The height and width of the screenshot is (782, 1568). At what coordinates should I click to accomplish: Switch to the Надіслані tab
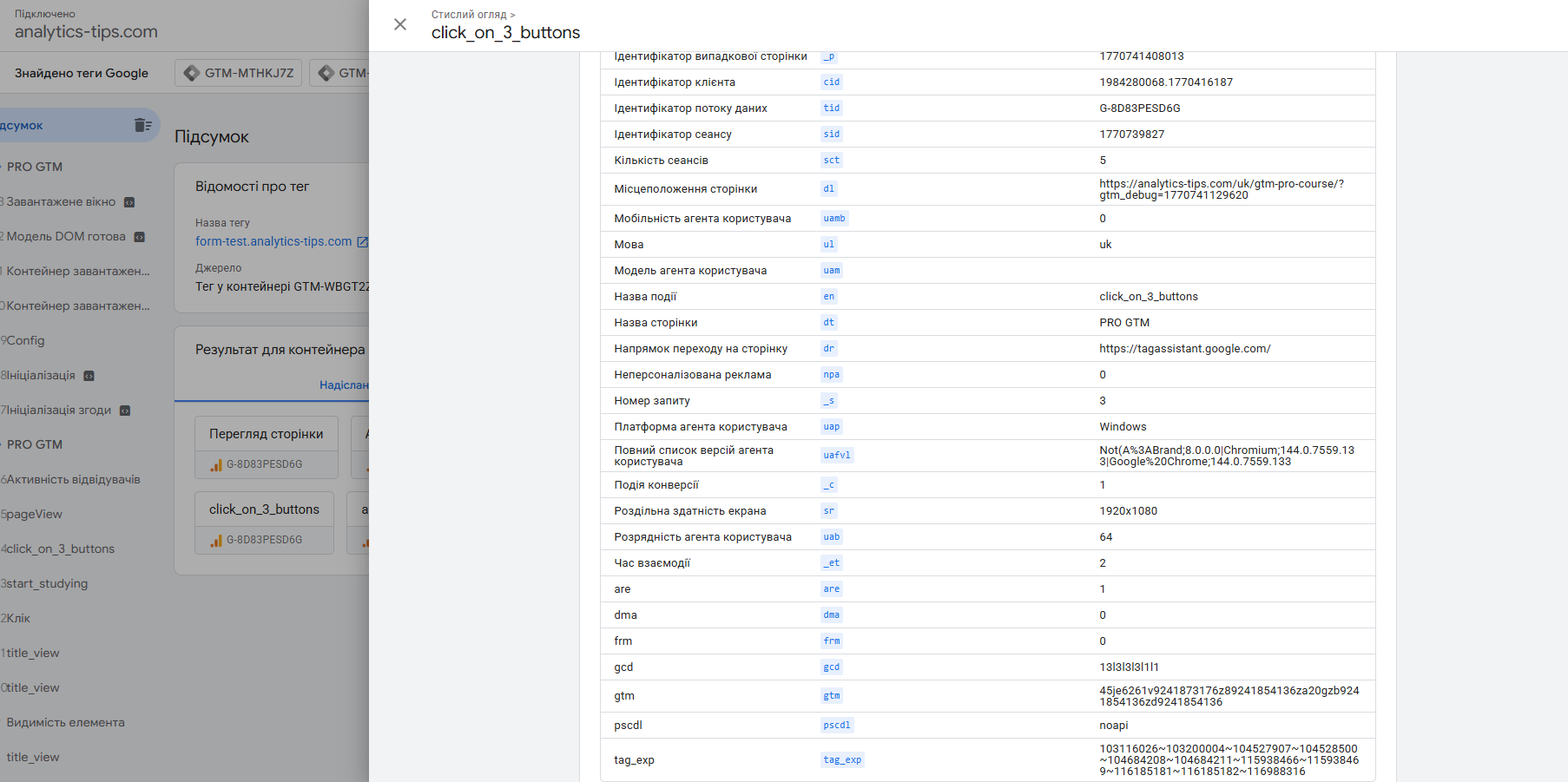(346, 384)
